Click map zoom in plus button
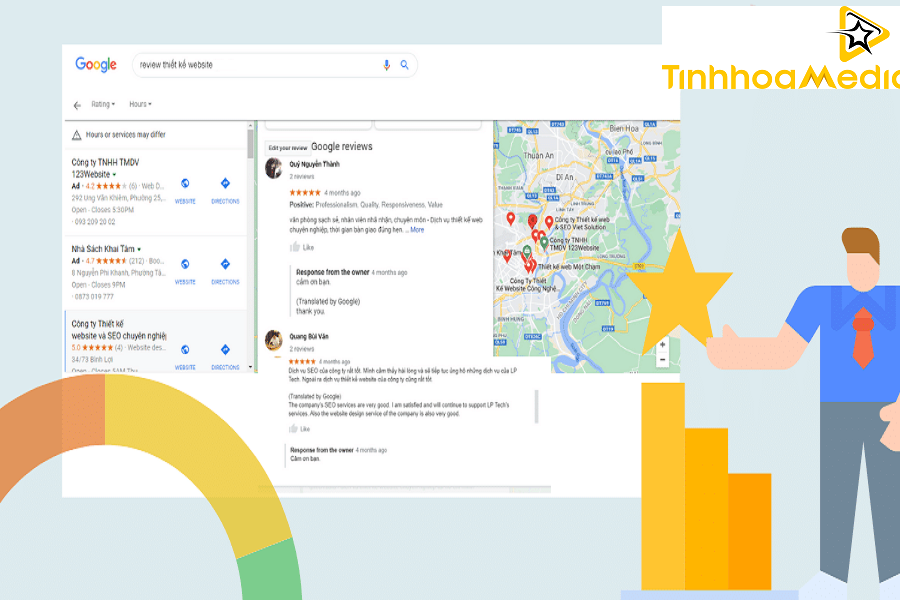Viewport: 900px width, 600px height. pos(662,344)
